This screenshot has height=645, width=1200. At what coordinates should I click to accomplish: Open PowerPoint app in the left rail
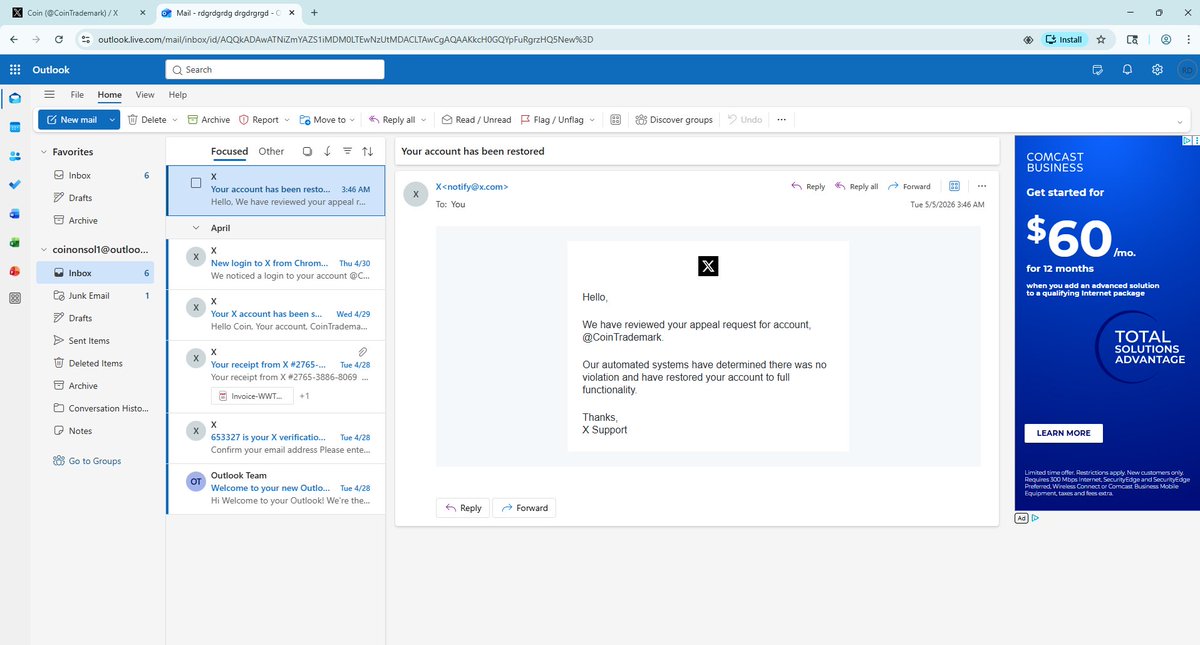click(15, 271)
